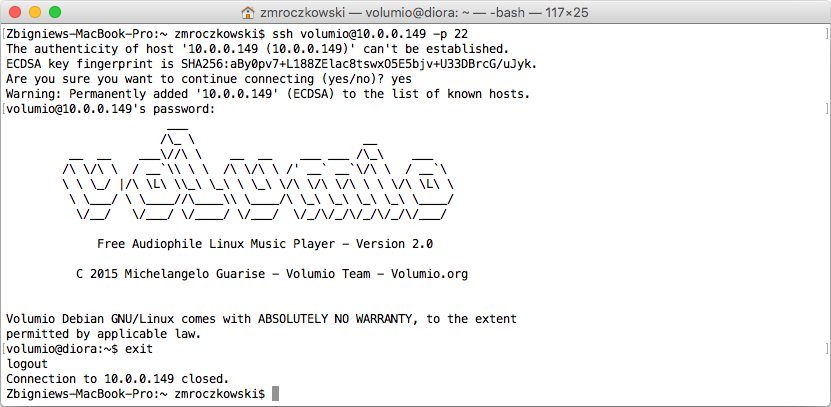Click the 'volumio@diora:~$ exit' command line
831x407 pixels.
(x=79, y=349)
